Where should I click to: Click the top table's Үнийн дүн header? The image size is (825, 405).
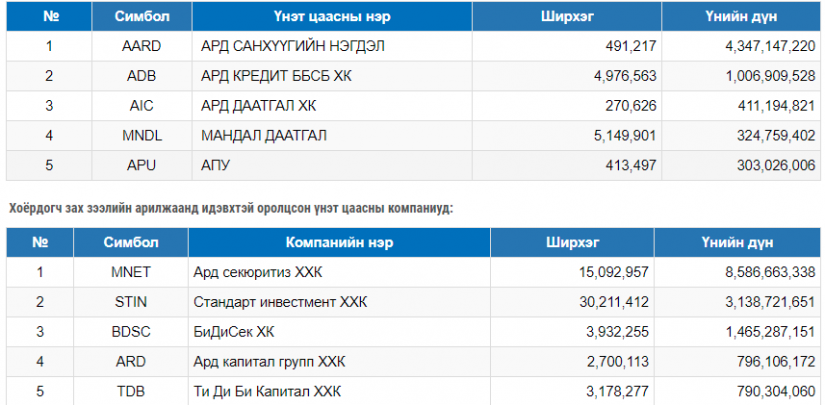741,16
